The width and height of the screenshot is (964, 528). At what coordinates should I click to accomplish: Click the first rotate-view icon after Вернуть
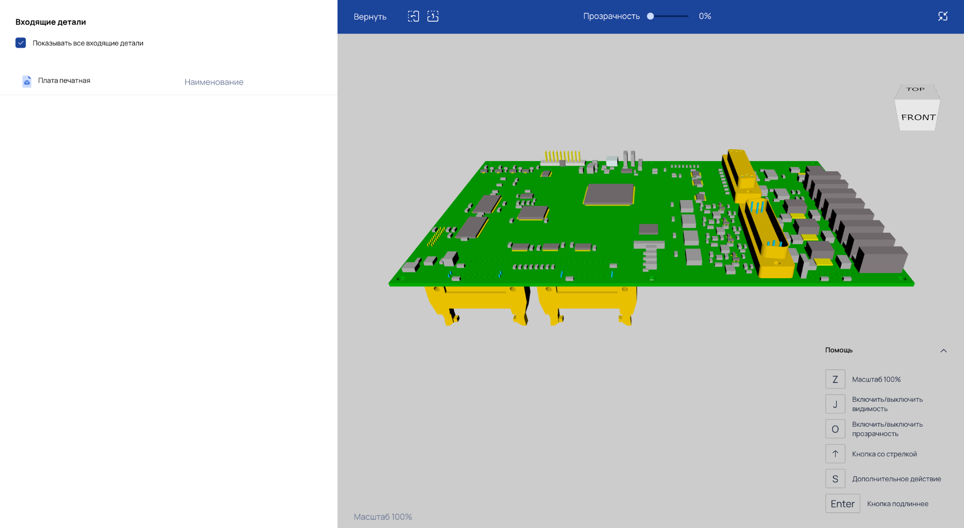[413, 17]
